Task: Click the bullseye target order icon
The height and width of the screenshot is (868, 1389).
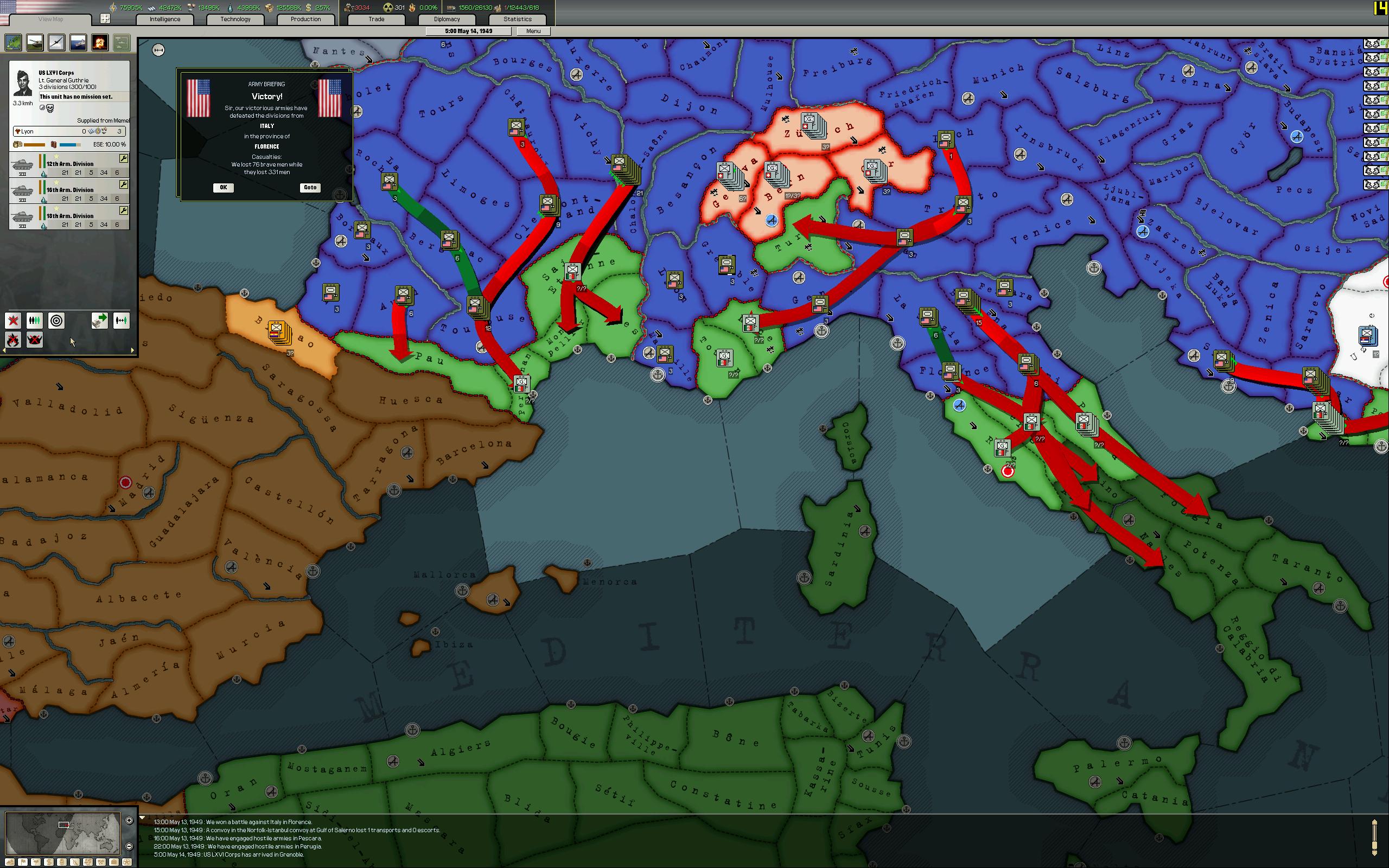Action: 56,321
